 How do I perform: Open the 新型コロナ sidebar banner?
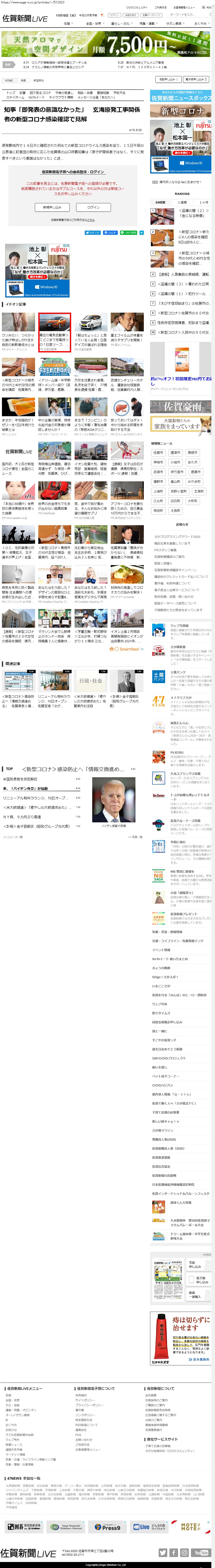(180, 111)
